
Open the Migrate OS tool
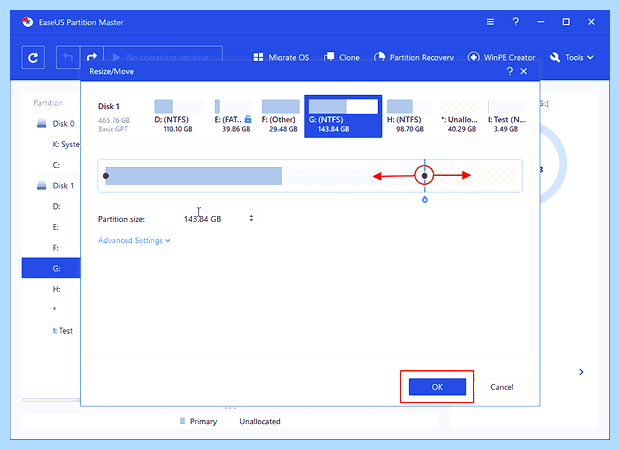(281, 57)
